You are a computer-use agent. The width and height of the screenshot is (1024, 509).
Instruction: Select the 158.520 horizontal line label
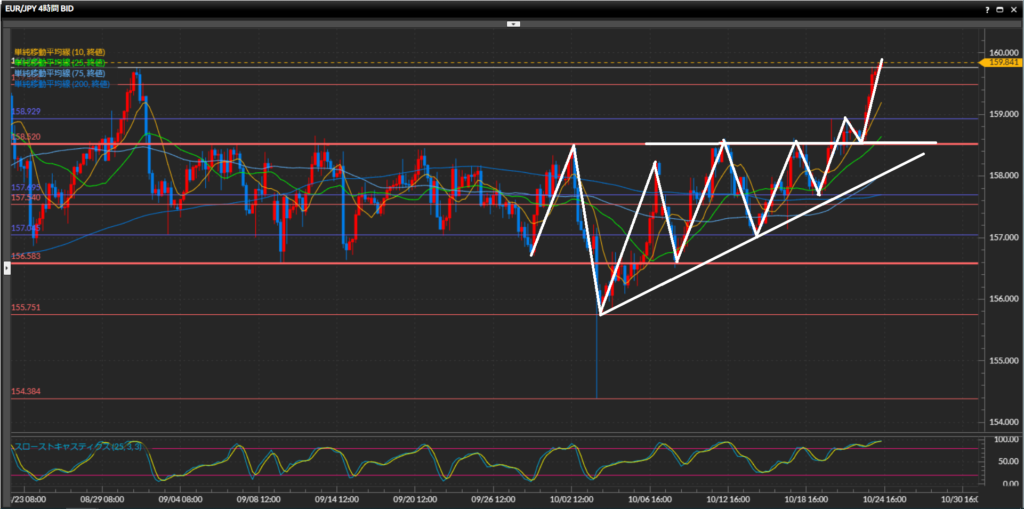26,136
